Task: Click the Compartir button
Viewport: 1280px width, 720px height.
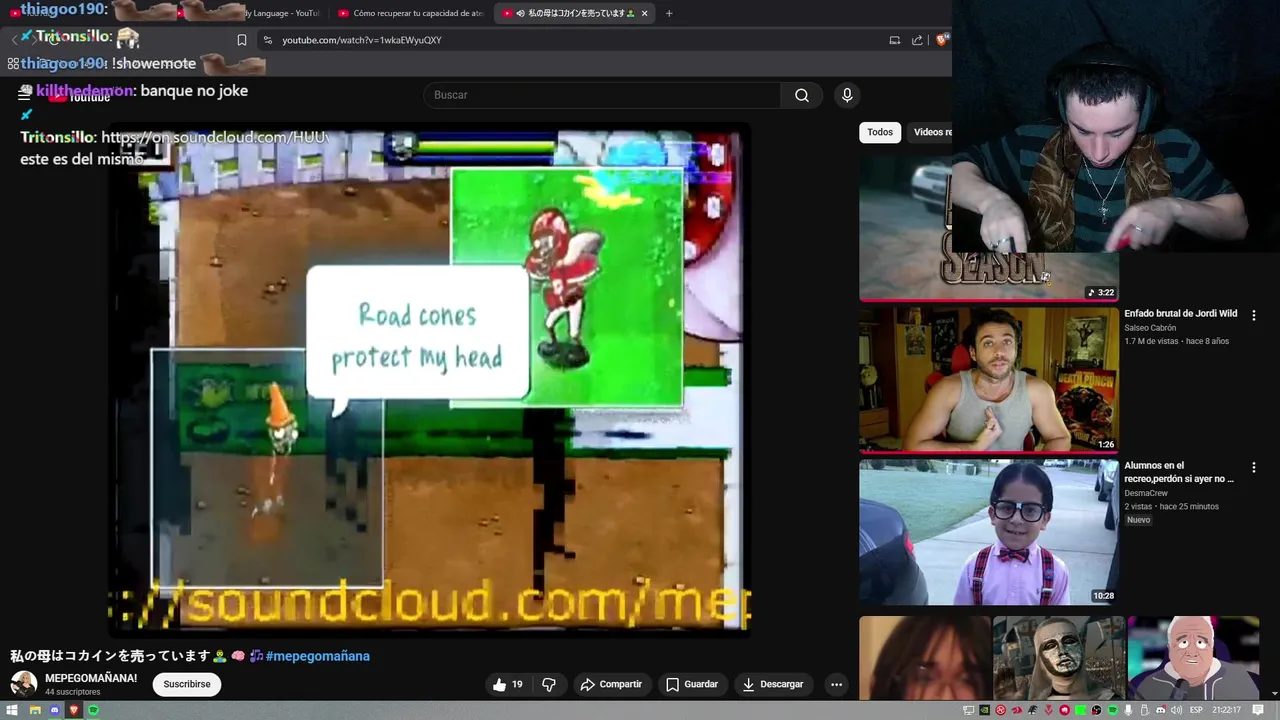Action: tap(611, 684)
